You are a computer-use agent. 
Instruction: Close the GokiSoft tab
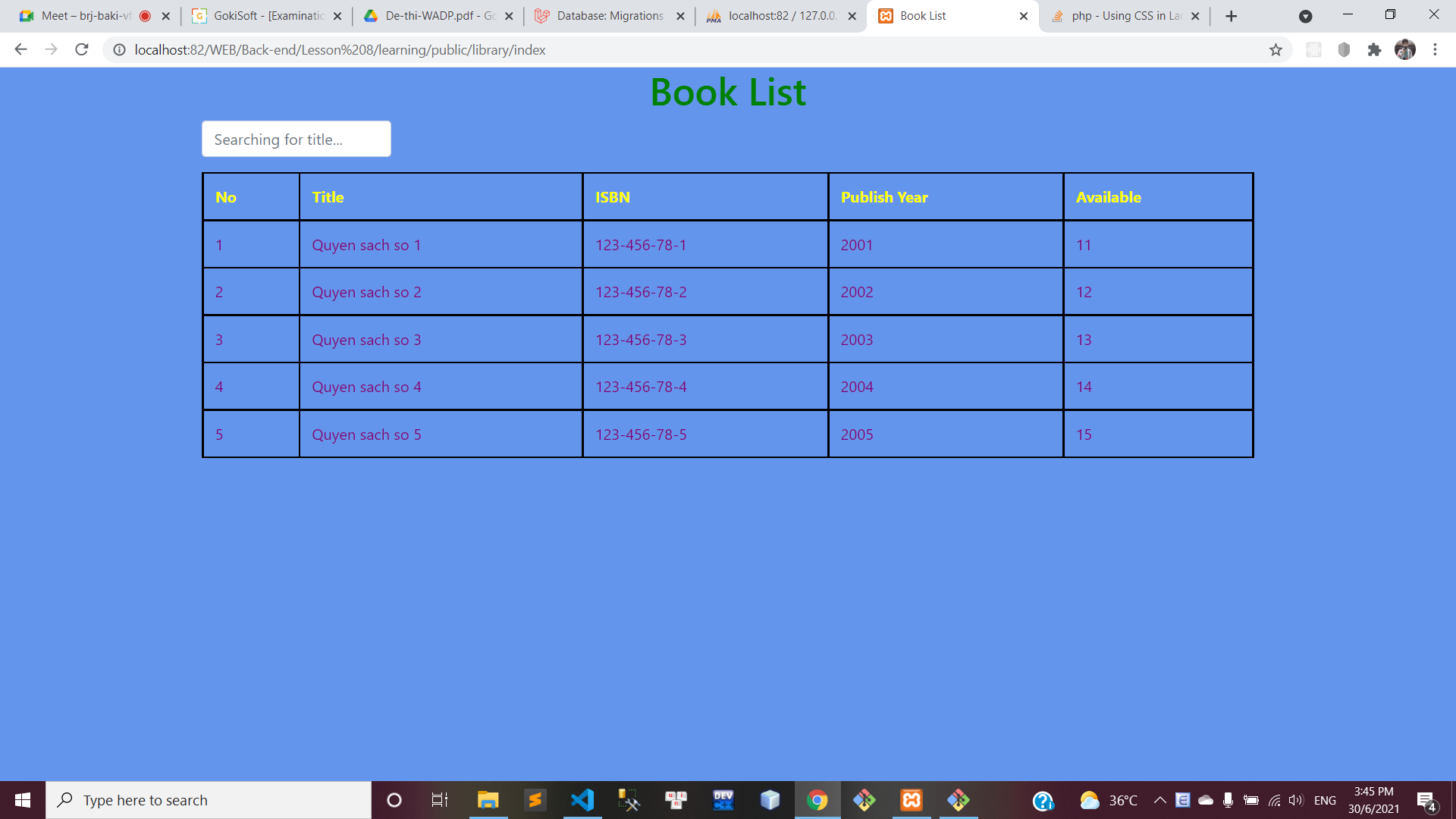coord(337,16)
